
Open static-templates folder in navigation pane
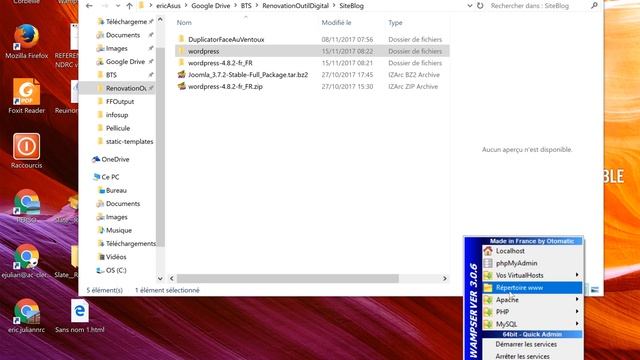pos(129,141)
